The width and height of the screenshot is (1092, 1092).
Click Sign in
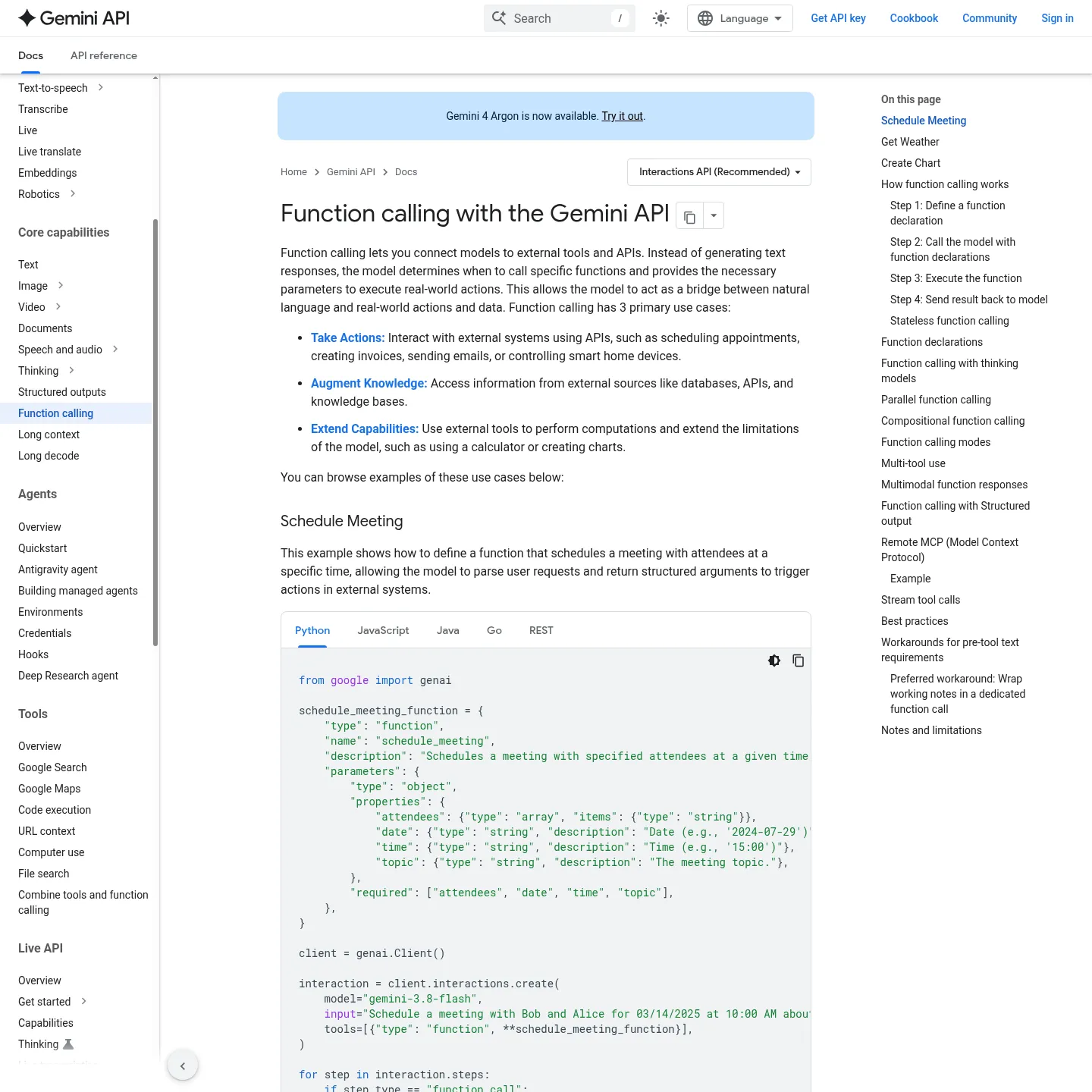(x=1057, y=18)
